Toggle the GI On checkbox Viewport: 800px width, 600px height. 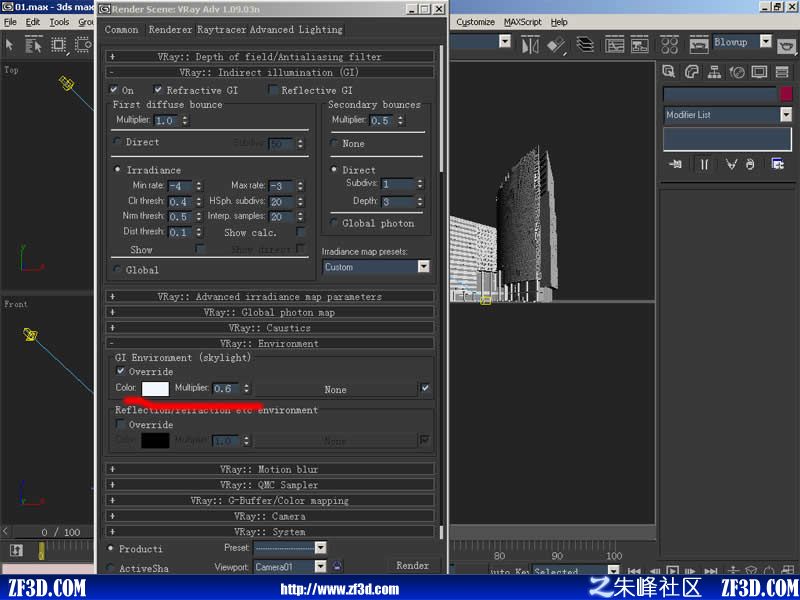coord(114,90)
